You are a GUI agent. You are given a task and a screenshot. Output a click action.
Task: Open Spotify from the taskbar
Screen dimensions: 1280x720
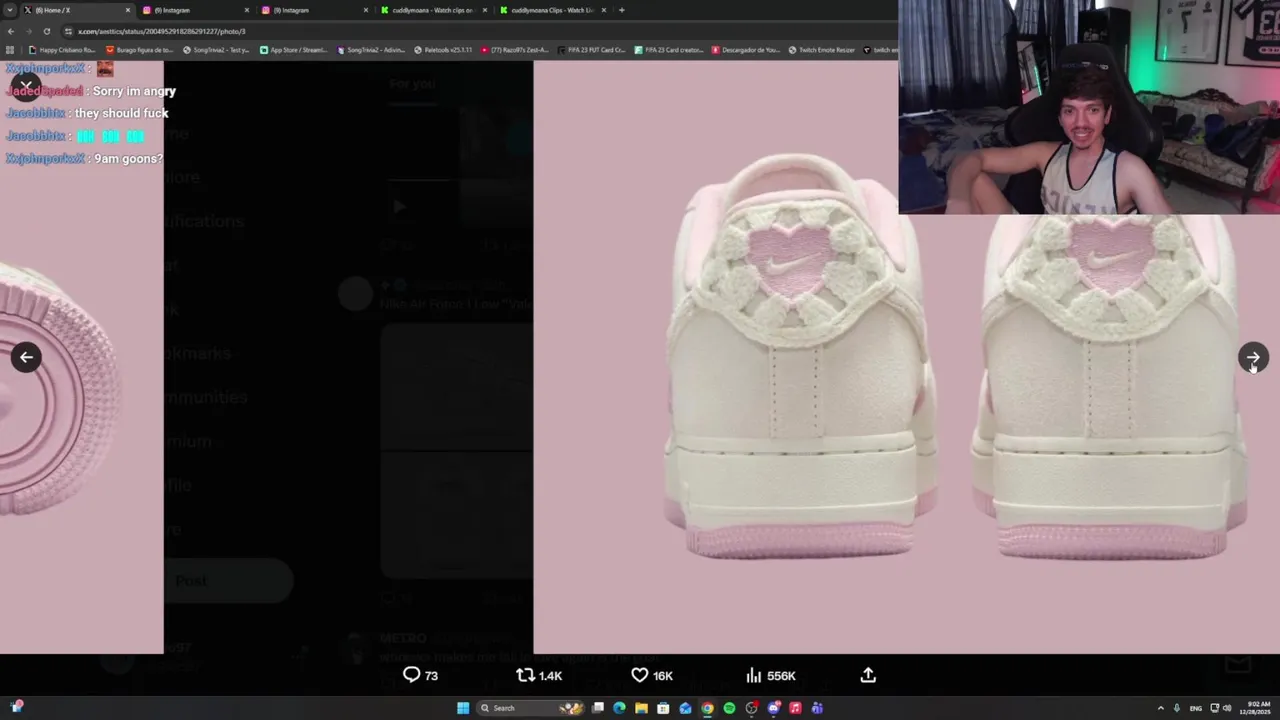tap(729, 708)
